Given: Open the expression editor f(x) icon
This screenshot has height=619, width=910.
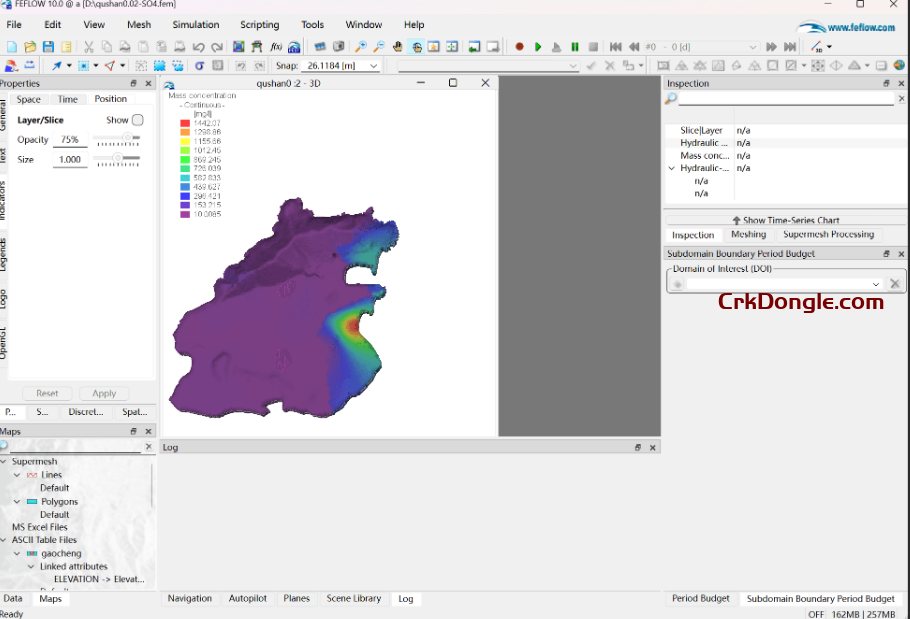Looking at the screenshot, I should point(274,46).
